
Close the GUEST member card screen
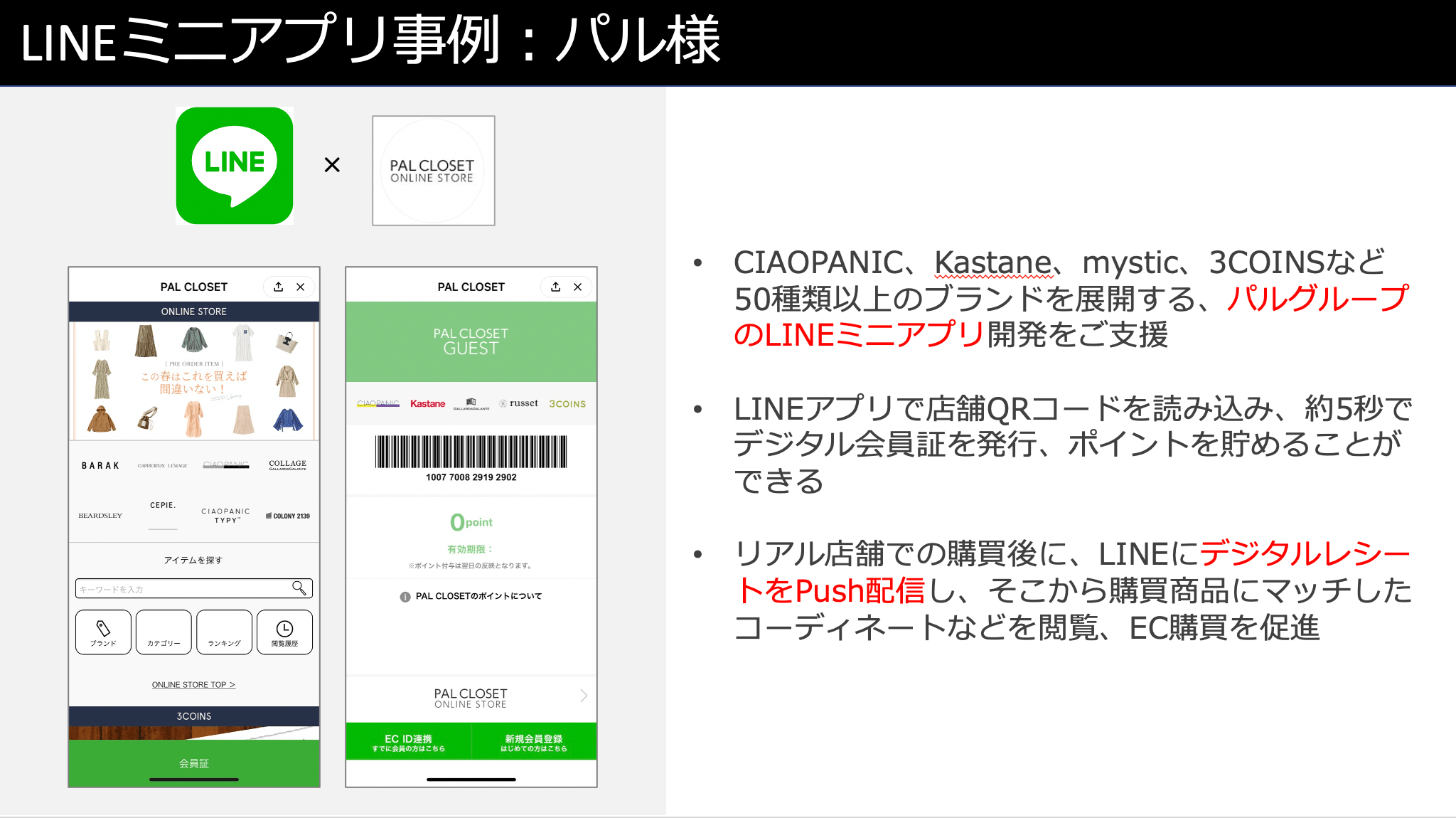pyautogui.click(x=578, y=287)
